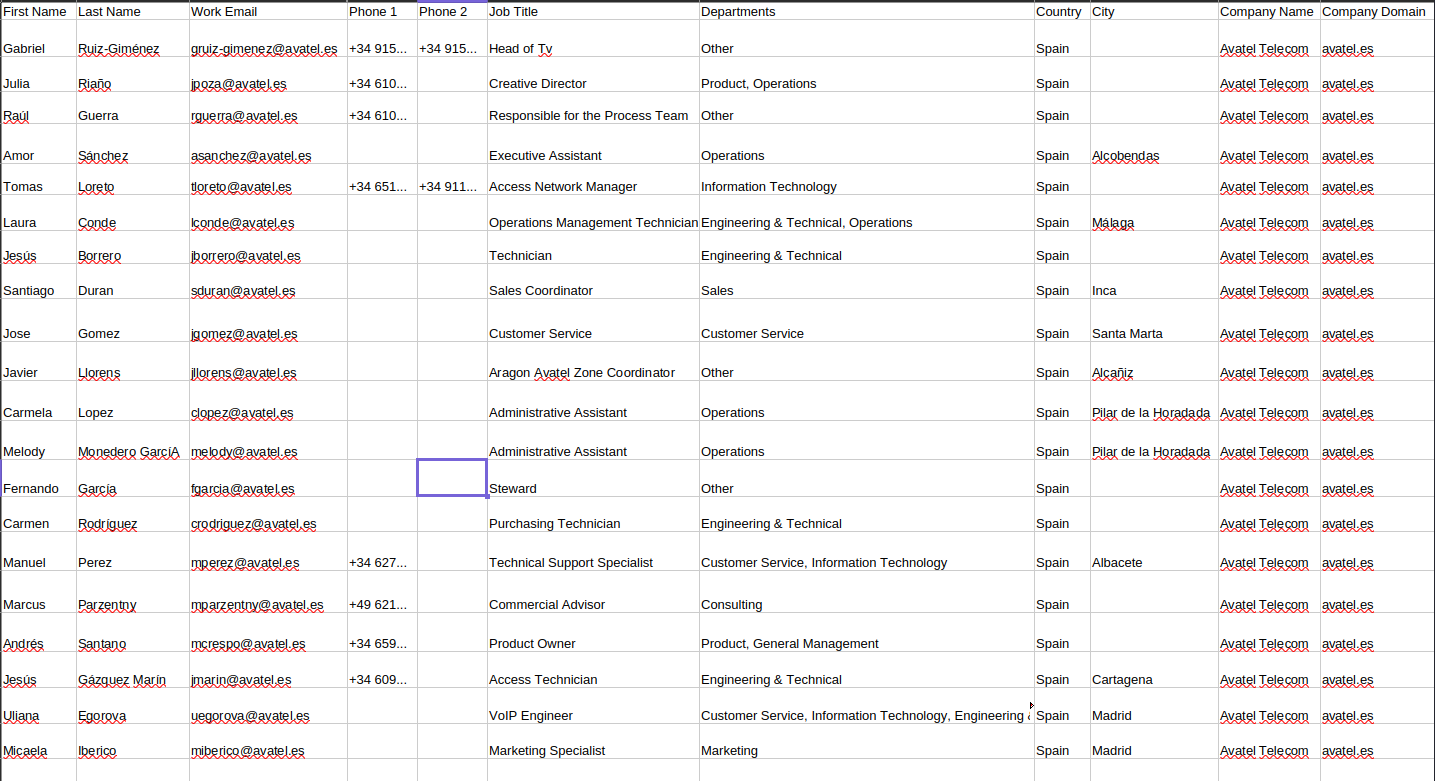1435x781 pixels.
Task: Select the Work Email header cell
Action: [x=268, y=11]
